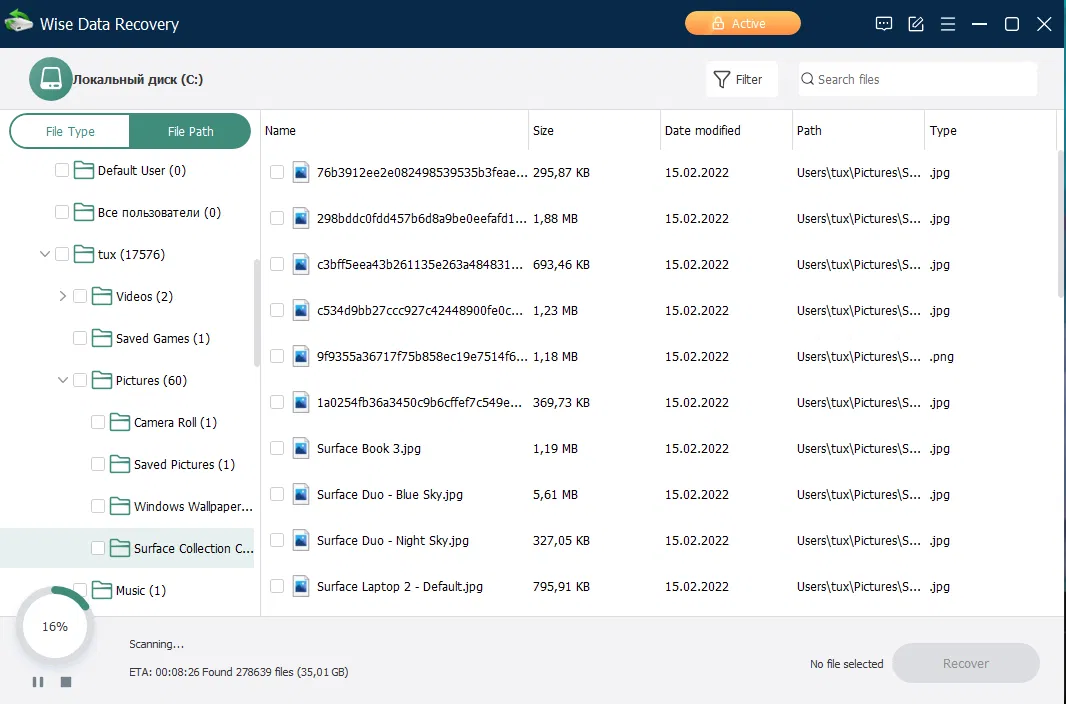The width and height of the screenshot is (1066, 704).
Task: Click image icon of Surface Book 3.jpg
Action: click(x=301, y=448)
